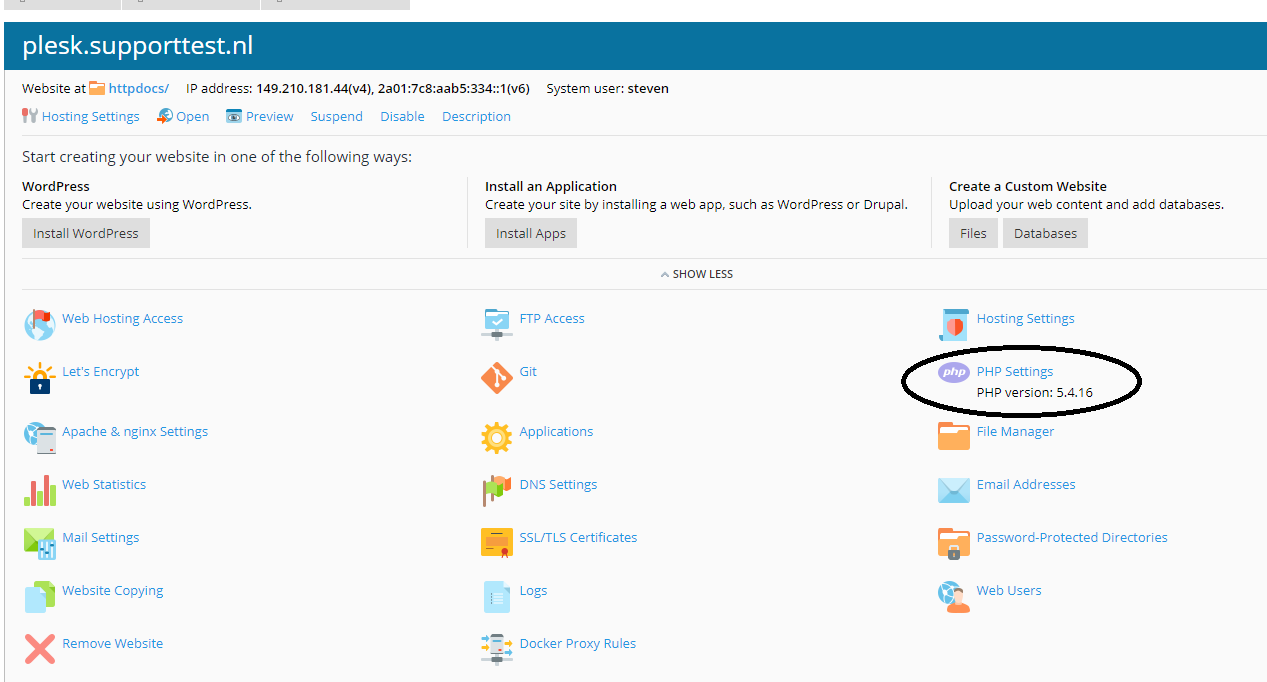The width and height of the screenshot is (1267, 682).
Task: Click the httpdocs folder icon
Action: [97, 88]
